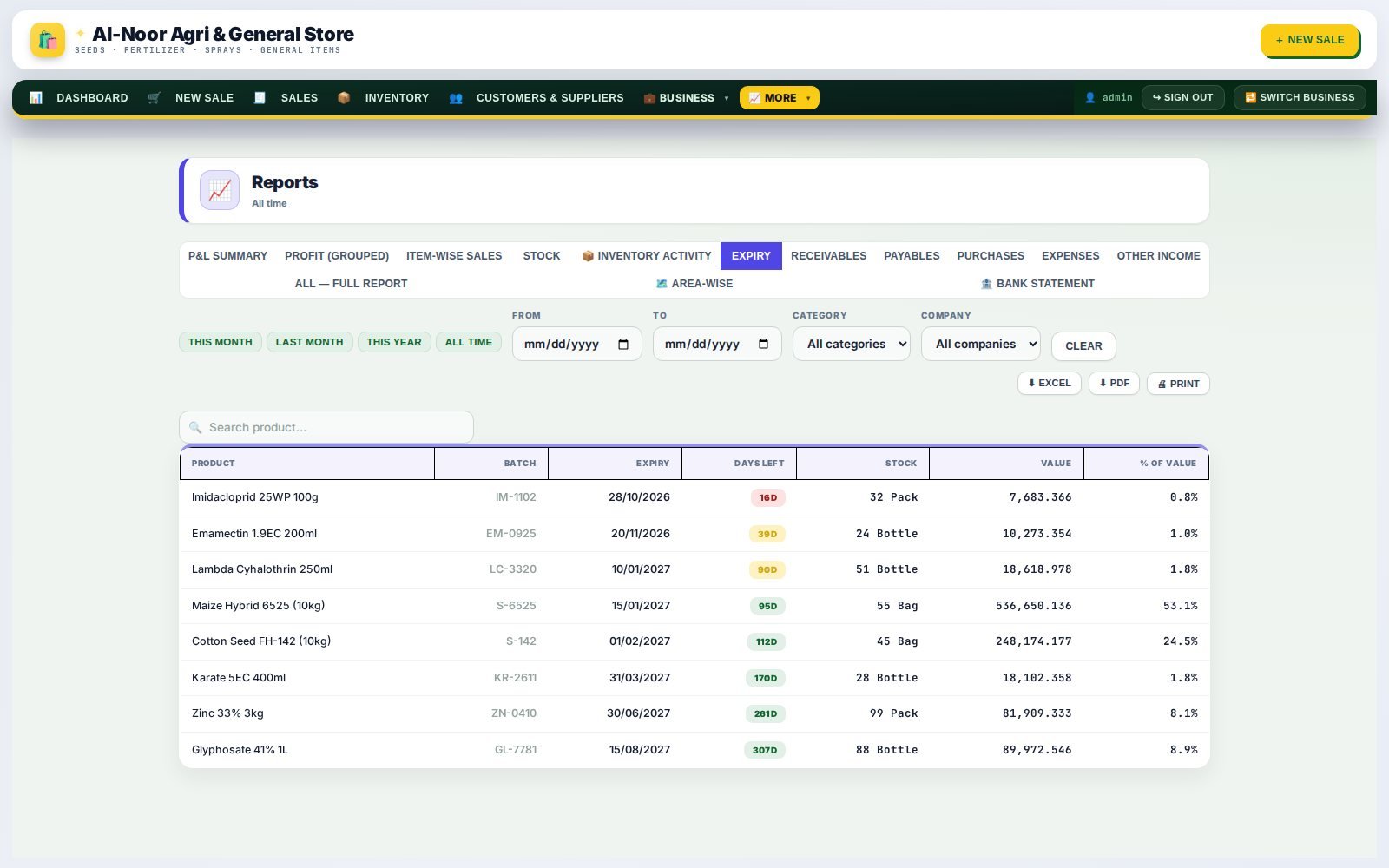This screenshot has width=1389, height=868.
Task: Expand the Business dropdown menu
Action: click(x=686, y=98)
